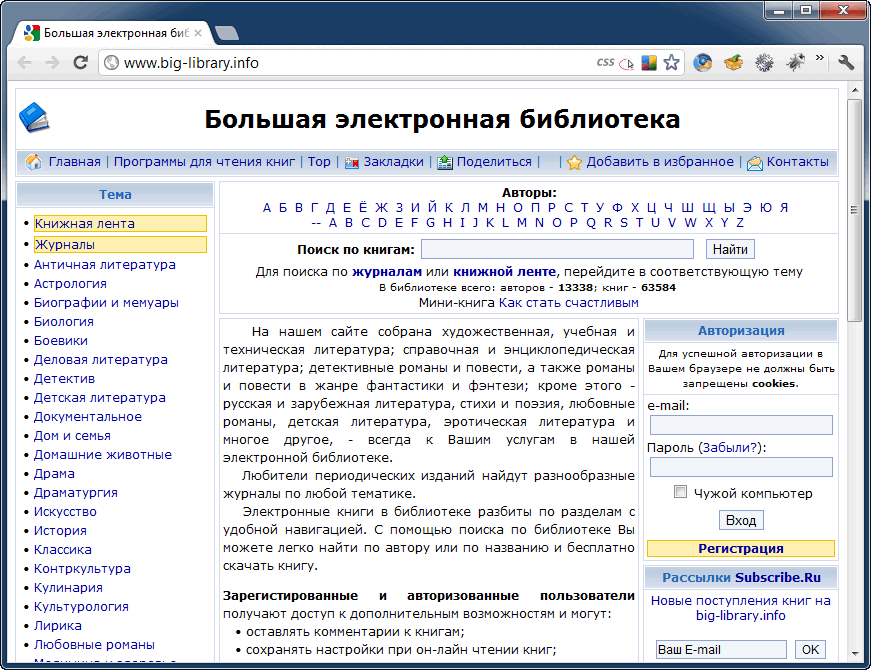The width and height of the screenshot is (871, 670).
Task: Focus the Поиск по книгам search field
Action: [x=557, y=249]
